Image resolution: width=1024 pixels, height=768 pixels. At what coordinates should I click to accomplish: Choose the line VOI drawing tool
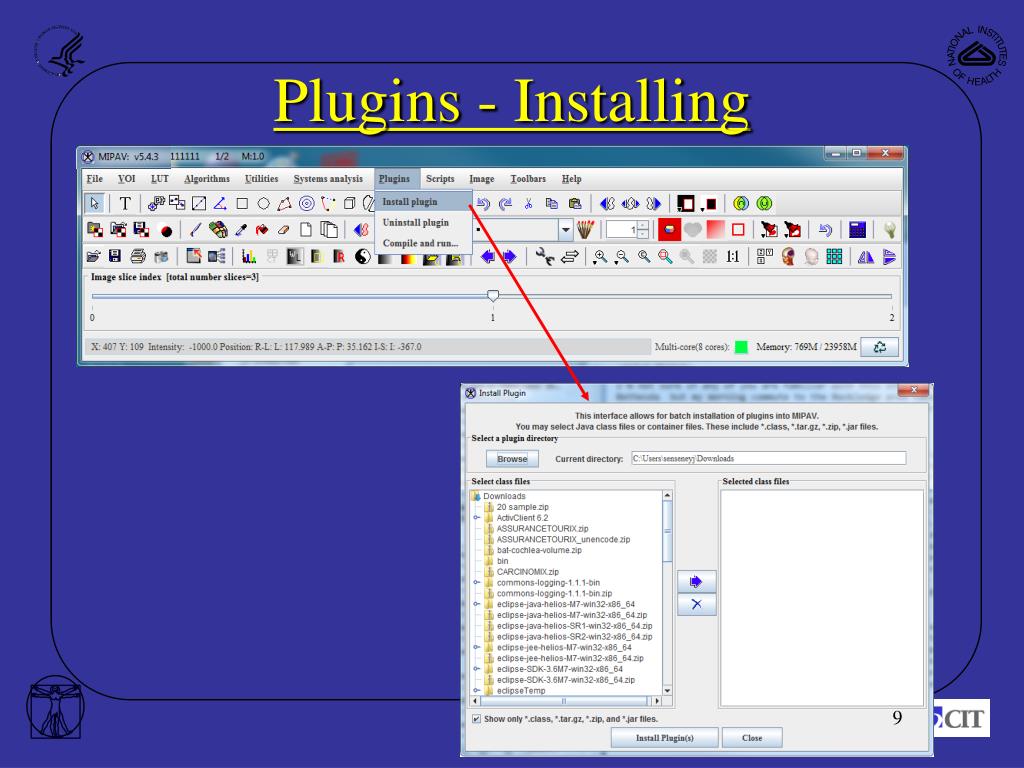(199, 204)
